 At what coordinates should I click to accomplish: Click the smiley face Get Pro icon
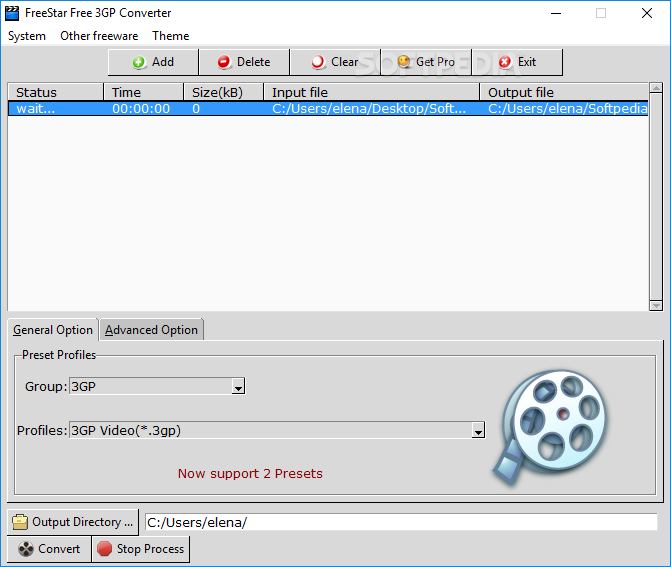point(404,62)
